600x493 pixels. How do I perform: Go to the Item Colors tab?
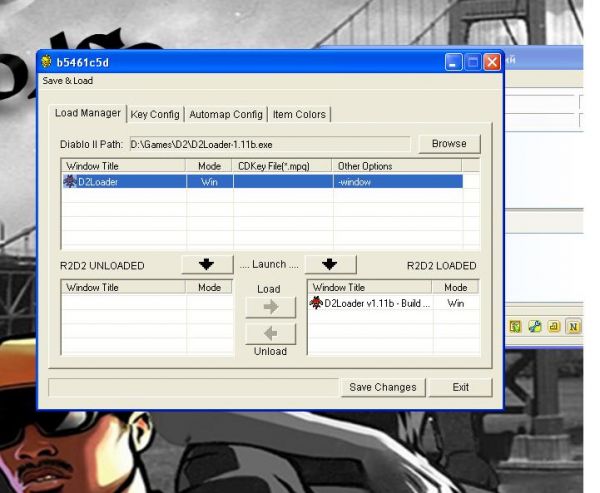pyautogui.click(x=299, y=115)
